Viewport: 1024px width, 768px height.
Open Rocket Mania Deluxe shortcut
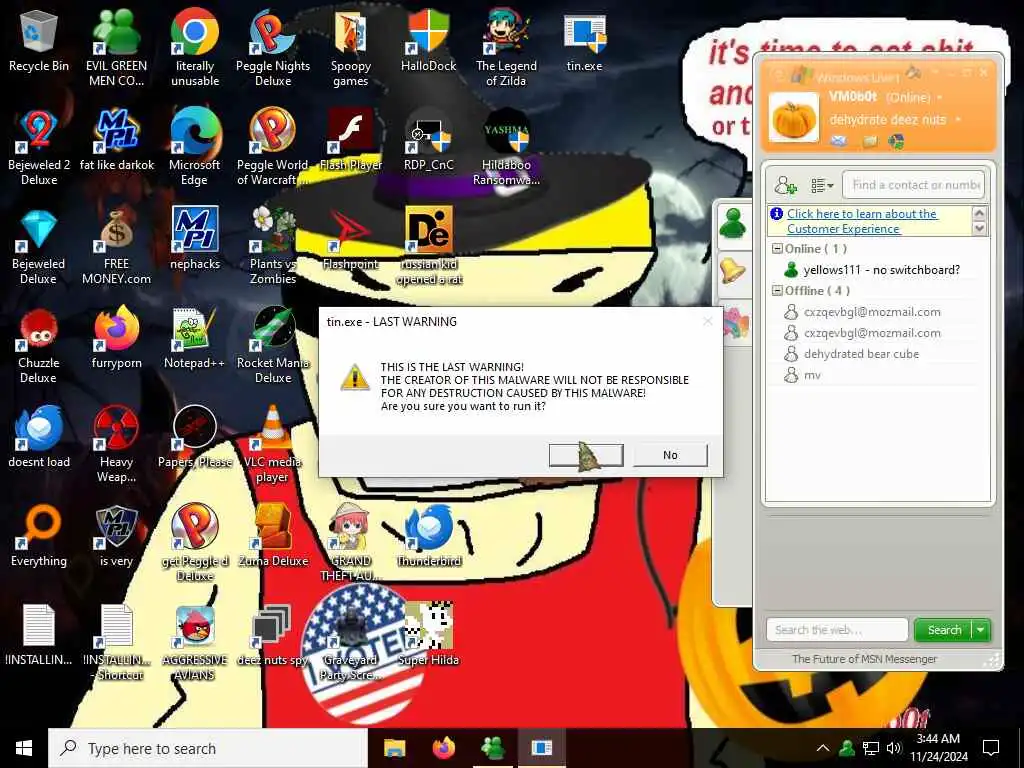tap(273, 346)
